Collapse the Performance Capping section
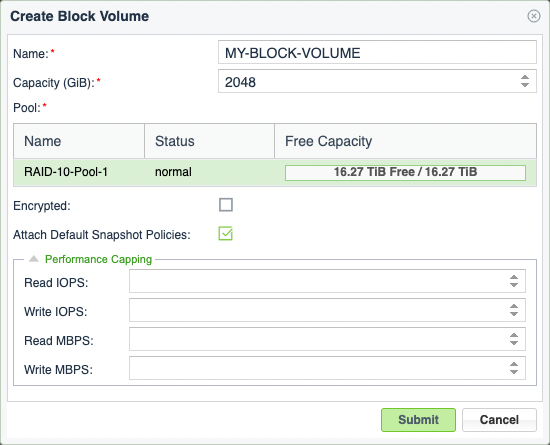Screen dimensions: 550x445 34,259
